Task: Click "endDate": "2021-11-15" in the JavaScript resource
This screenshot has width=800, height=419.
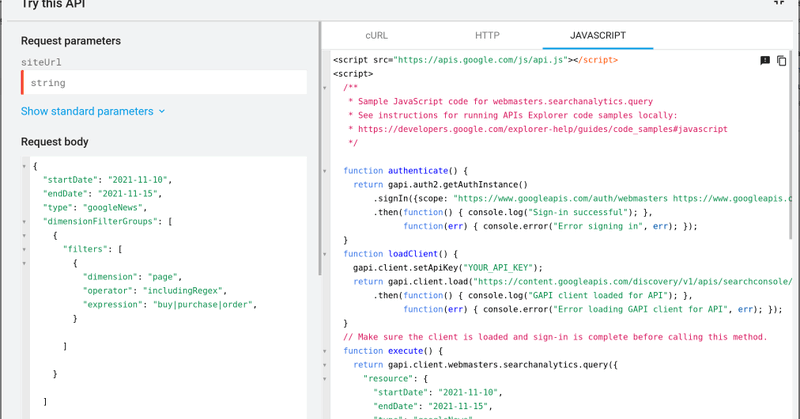Action: pos(433,406)
